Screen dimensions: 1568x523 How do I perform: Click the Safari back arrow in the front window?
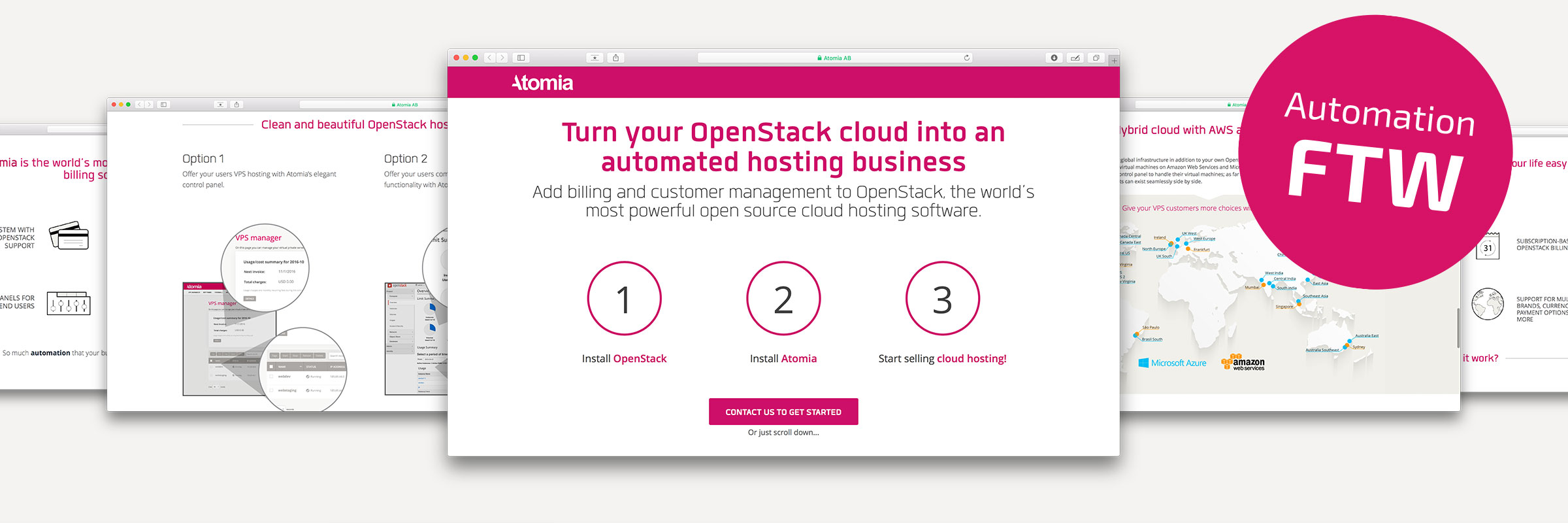coord(489,58)
